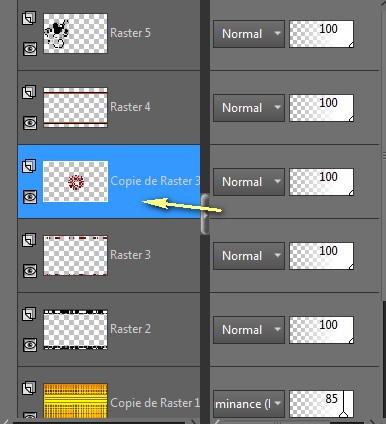Click the opacity slider of Copie de Raster 1
Viewport: 386px width, 424px height.
coord(321,404)
